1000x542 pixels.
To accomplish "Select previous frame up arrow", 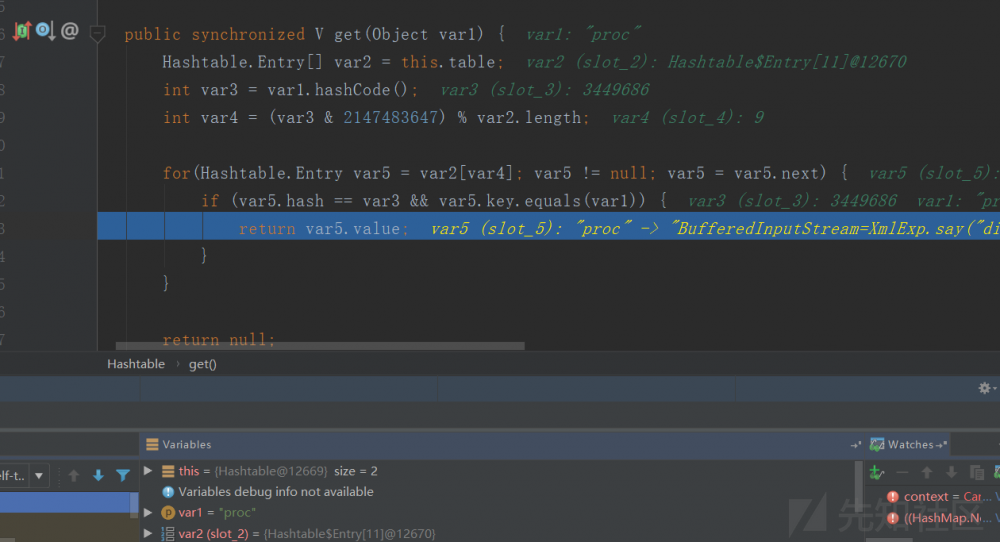I will tap(74, 475).
